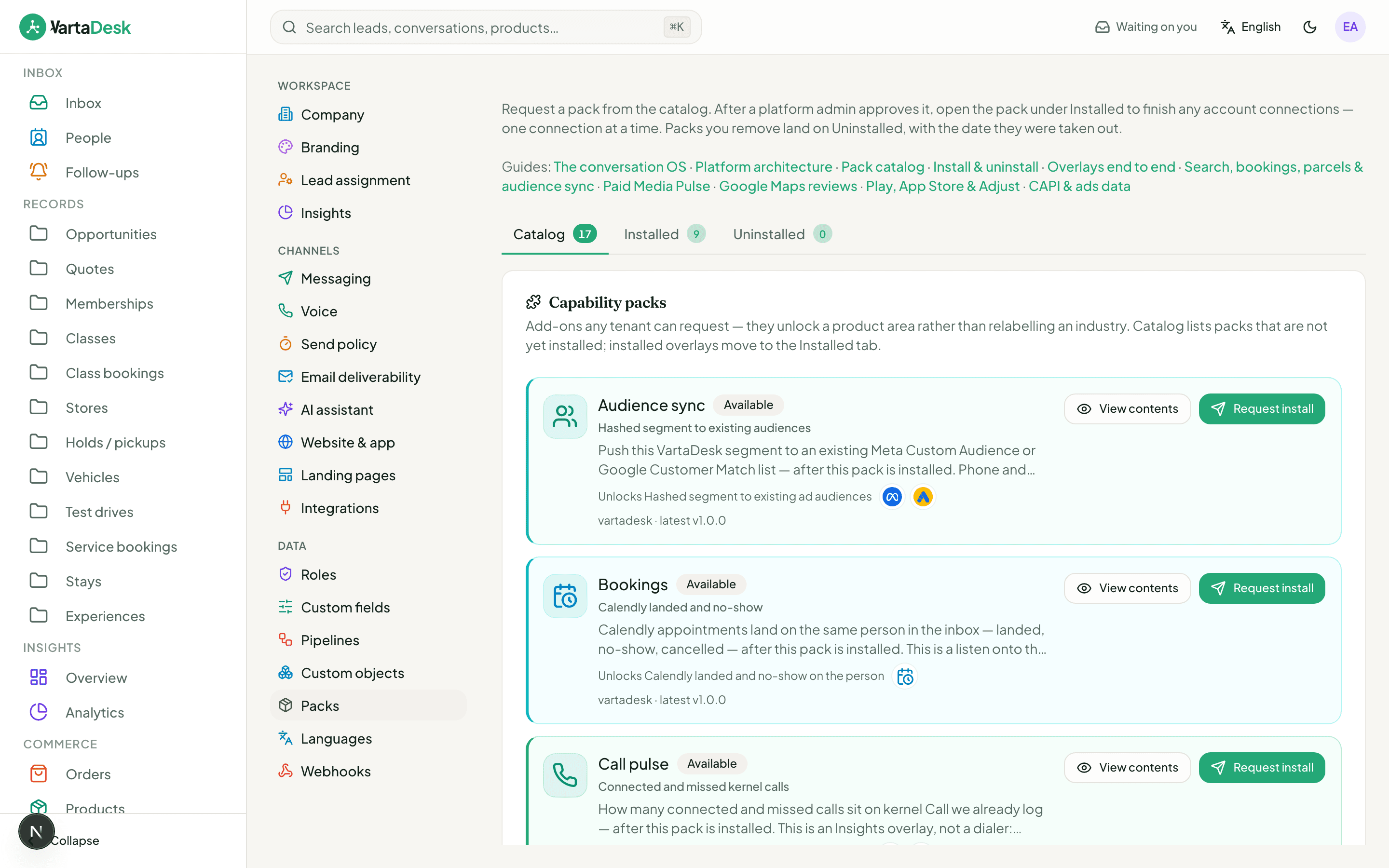This screenshot has width=1389, height=868.
Task: Request install for Audience sync
Action: (1262, 409)
